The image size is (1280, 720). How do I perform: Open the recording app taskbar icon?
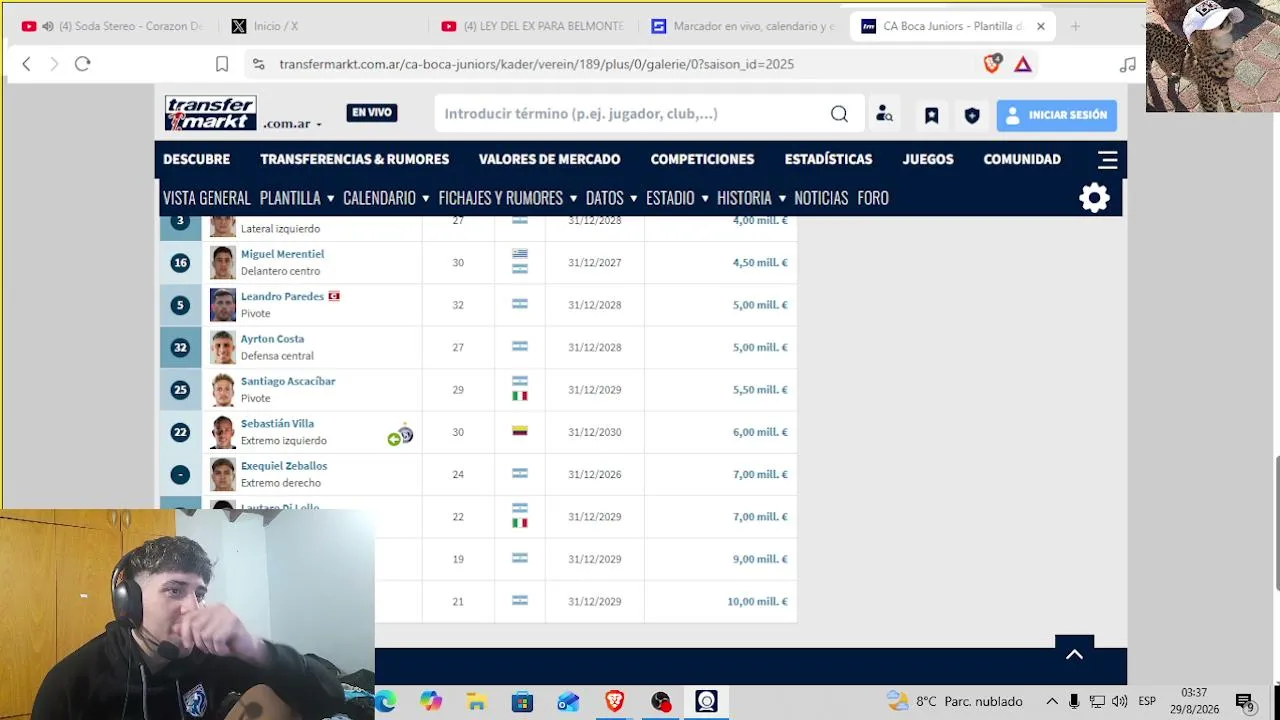click(660, 702)
